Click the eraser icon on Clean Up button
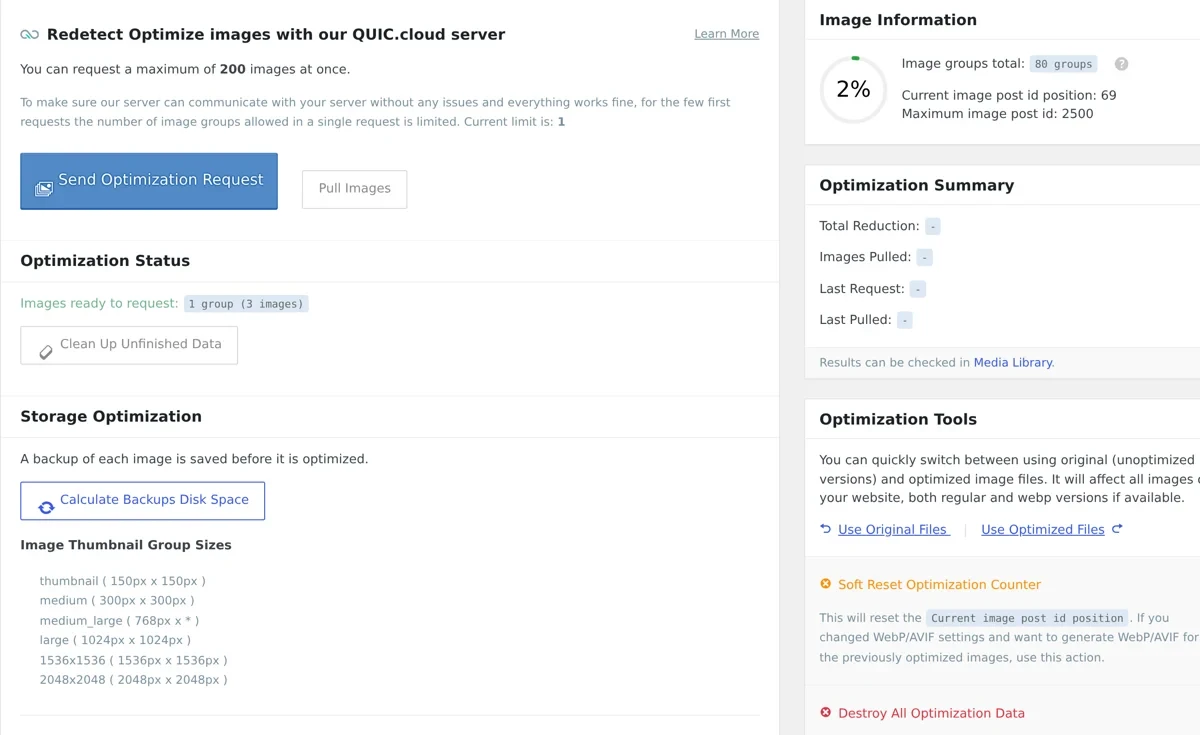Image resolution: width=1200 pixels, height=735 pixels. tap(46, 352)
